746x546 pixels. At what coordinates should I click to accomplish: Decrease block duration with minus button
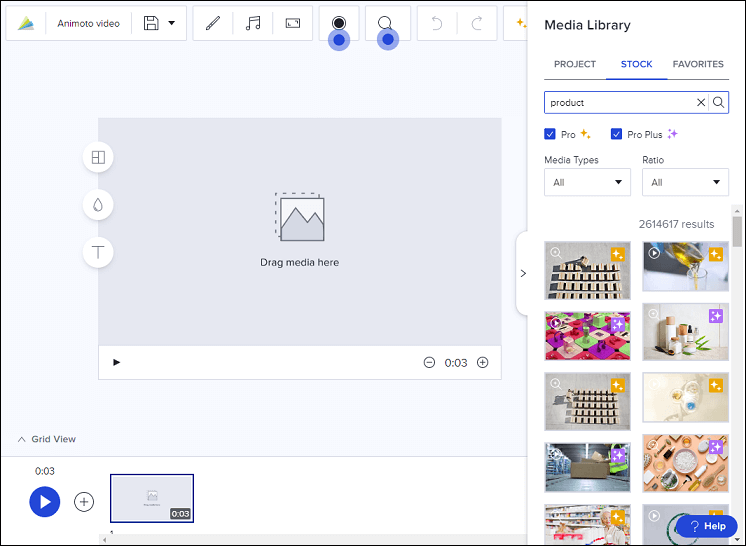click(429, 363)
